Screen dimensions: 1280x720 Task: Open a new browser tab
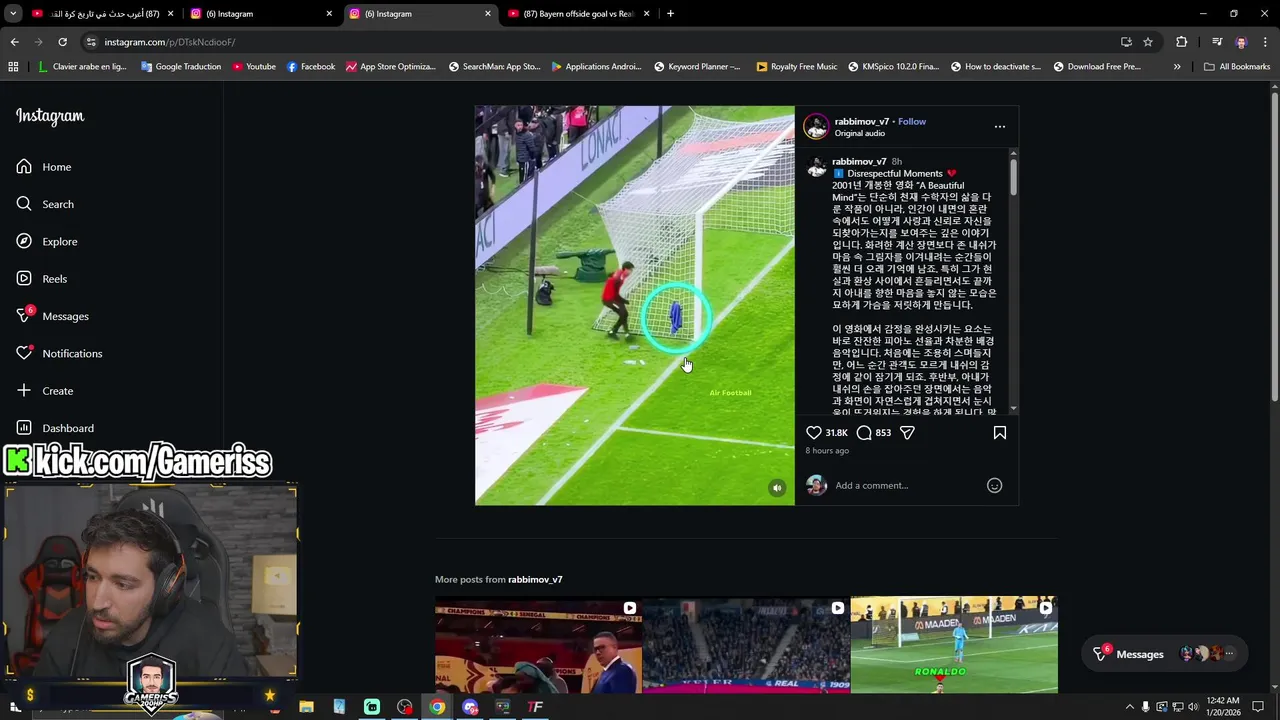coord(670,14)
